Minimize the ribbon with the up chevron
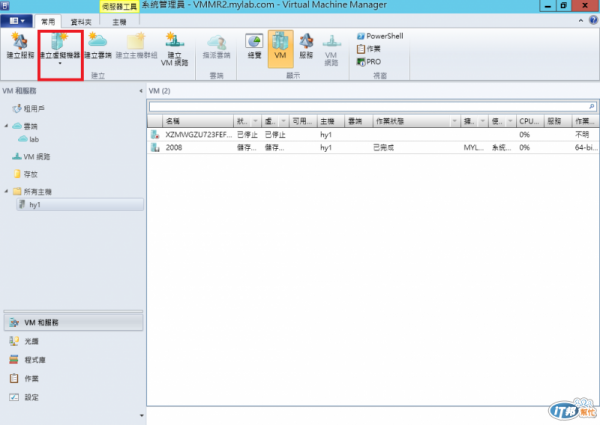 coord(580,21)
